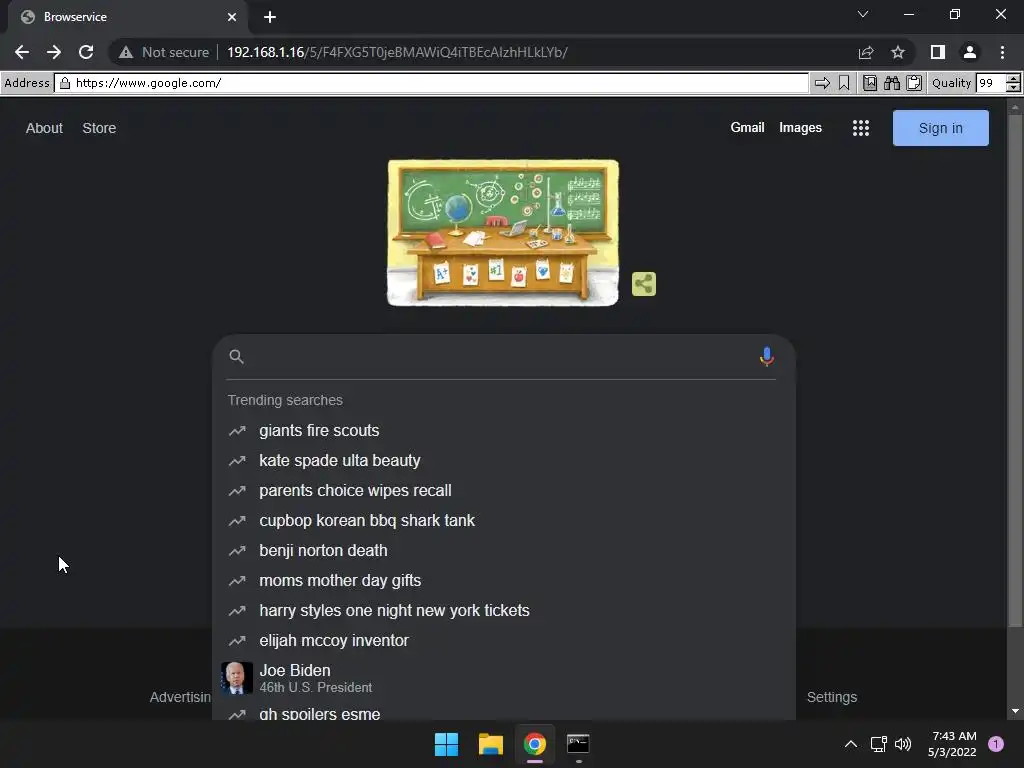Open Chrome side panel icon
Viewport: 1024px width, 768px height.
938,52
